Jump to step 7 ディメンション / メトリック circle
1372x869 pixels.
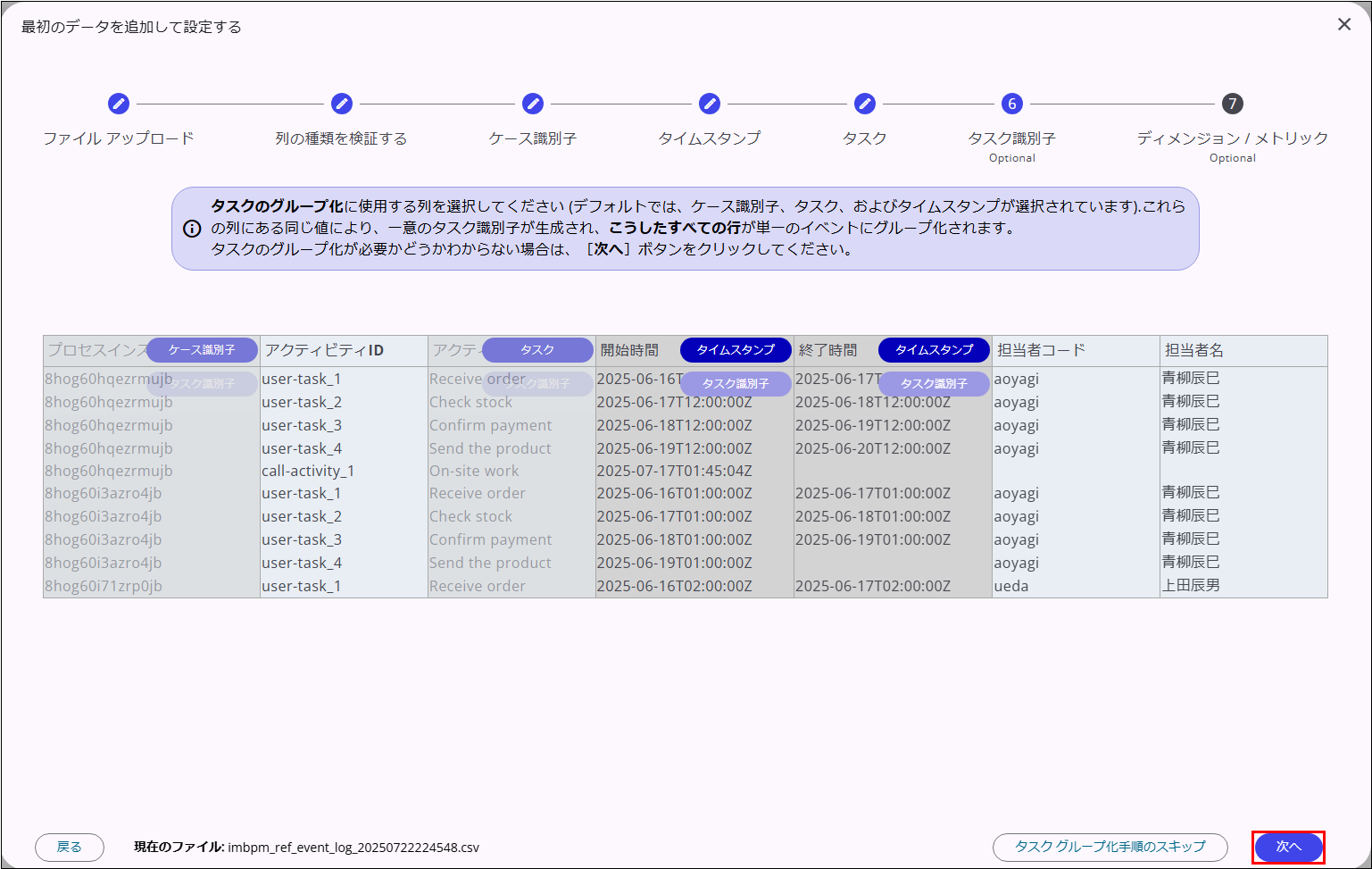coord(1232,104)
